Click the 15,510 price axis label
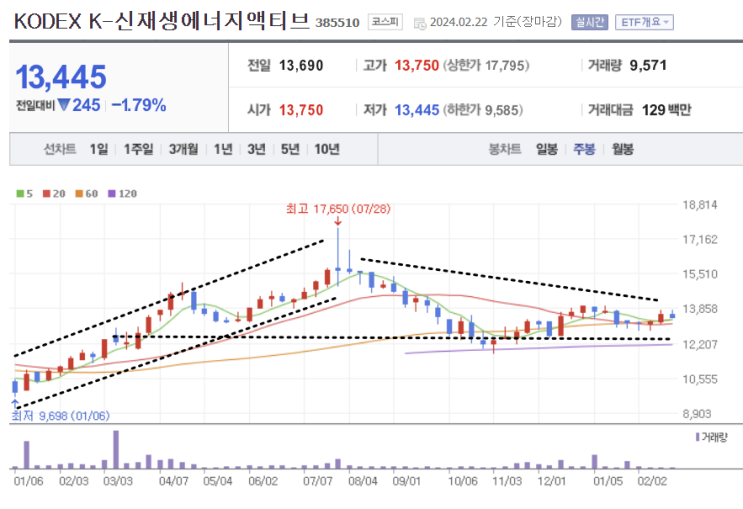 coord(700,274)
